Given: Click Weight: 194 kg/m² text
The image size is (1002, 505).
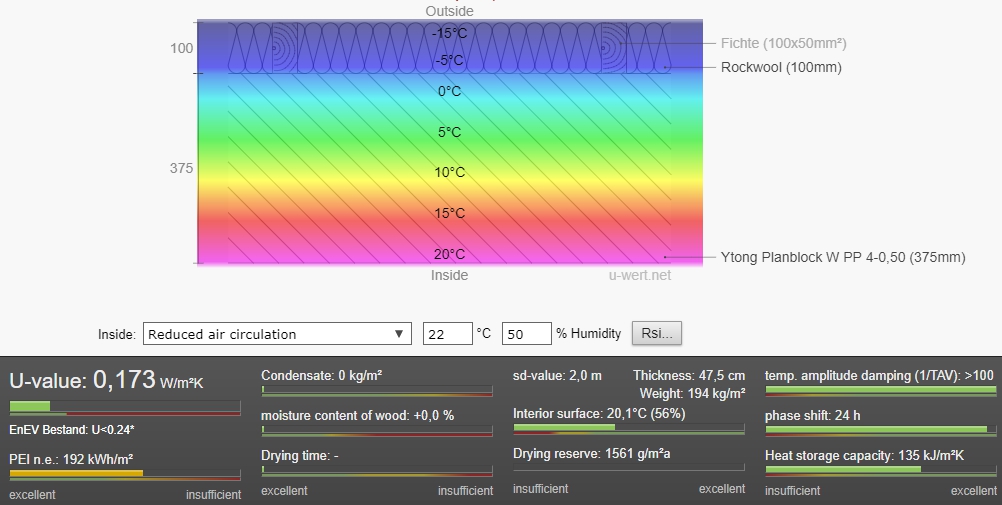Looking at the screenshot, I should 692,392.
